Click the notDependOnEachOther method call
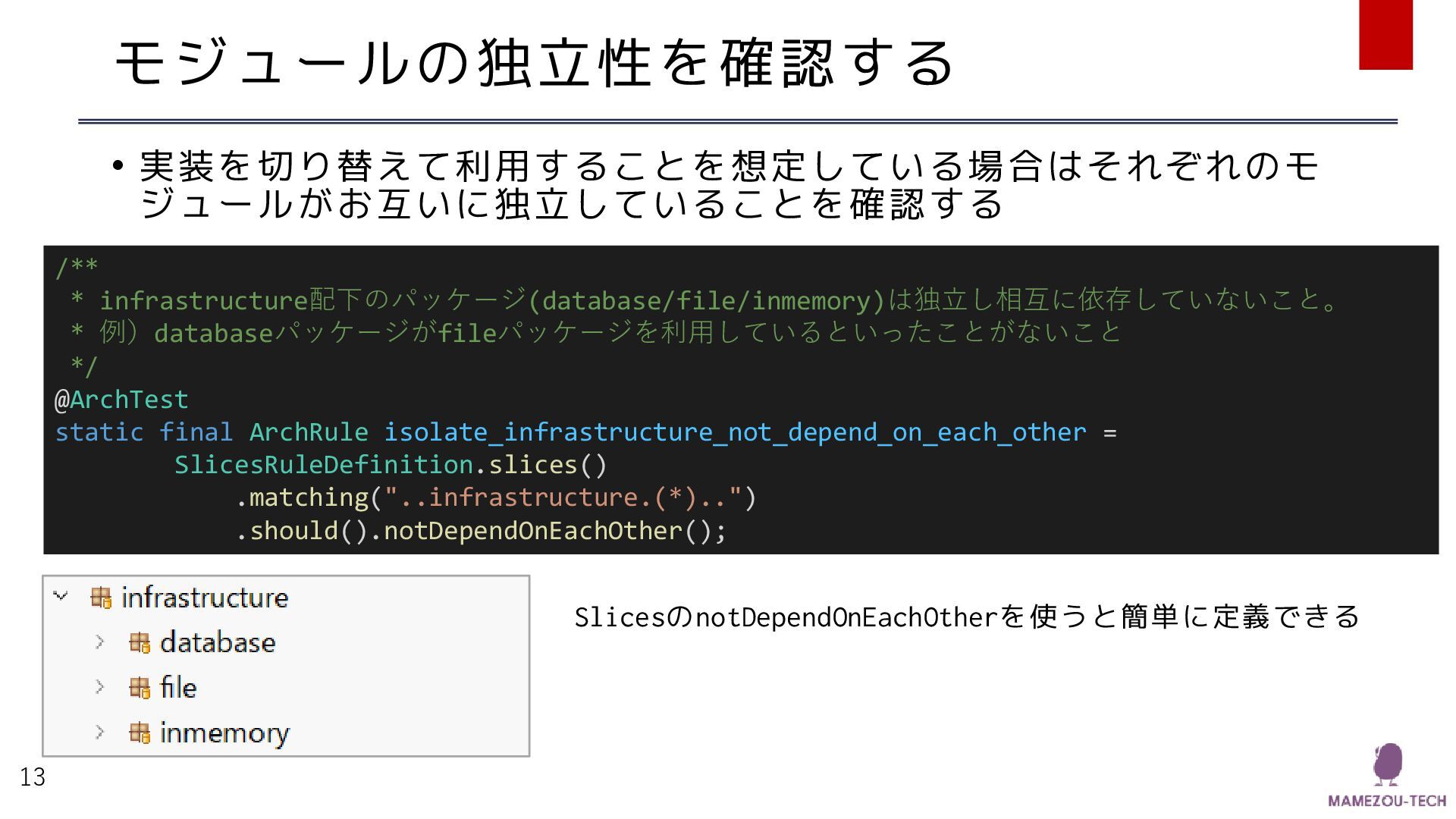This screenshot has width=1456, height=819. (532, 531)
